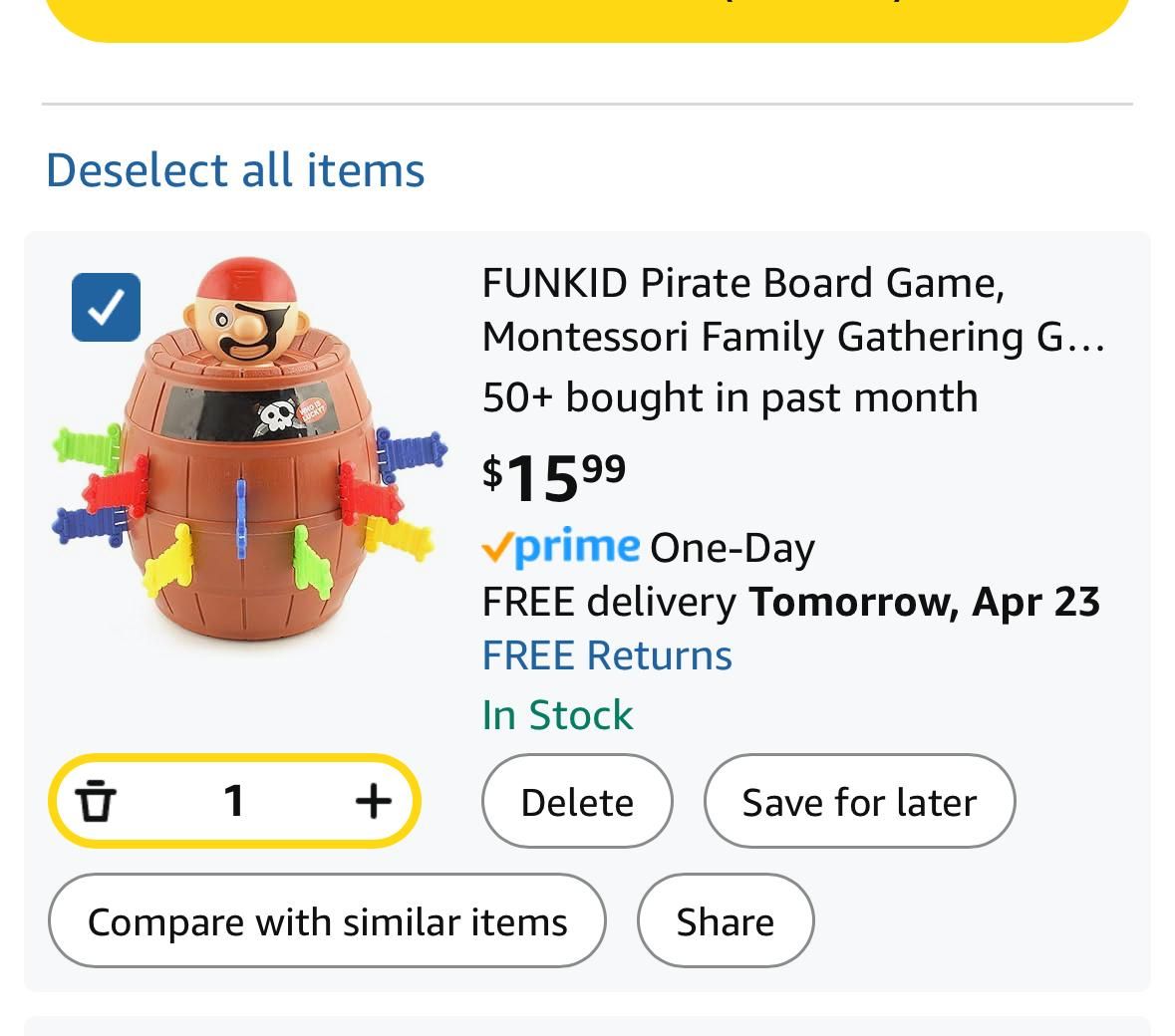Viewport: 1175px width, 1036px height.
Task: Click the Tomorrow, Apr 23 delivery date
Action: pyautogui.click(x=925, y=603)
